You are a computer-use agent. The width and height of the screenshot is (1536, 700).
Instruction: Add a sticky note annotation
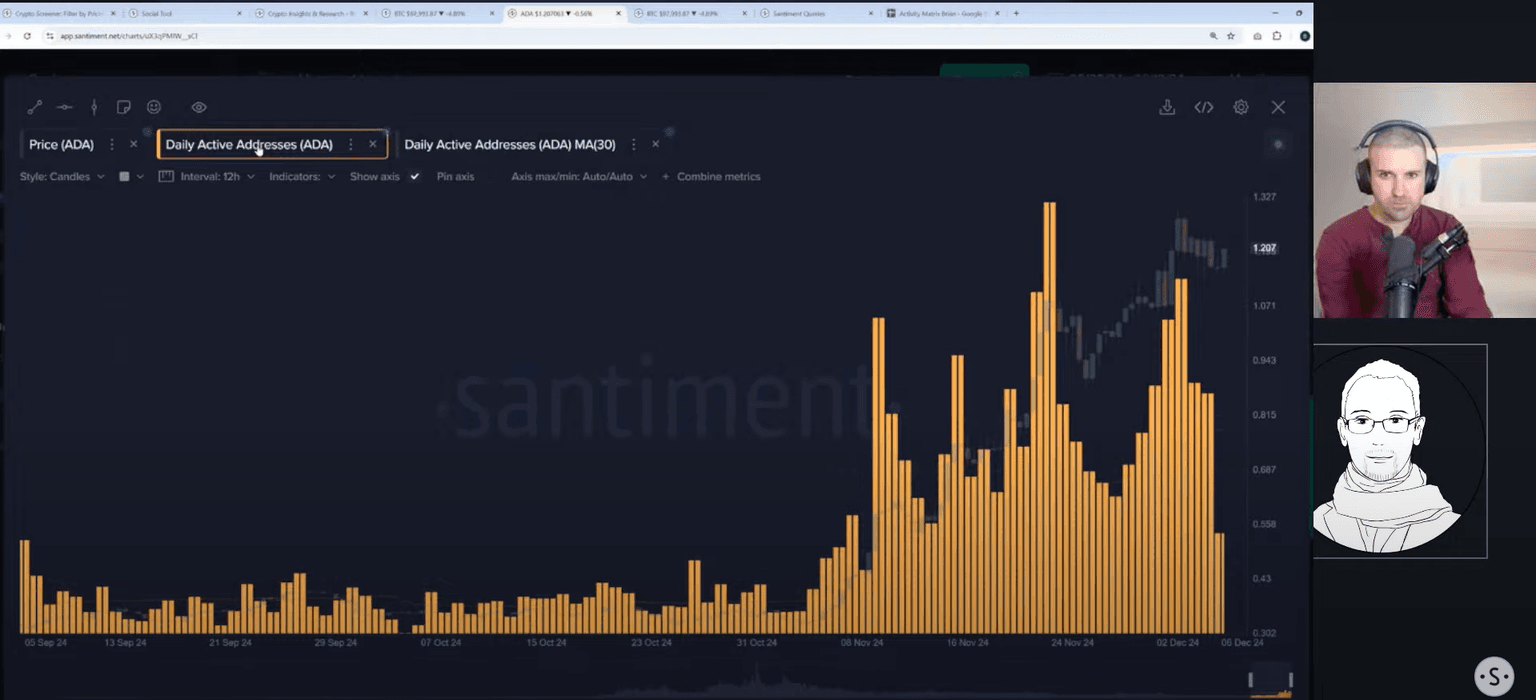point(124,107)
